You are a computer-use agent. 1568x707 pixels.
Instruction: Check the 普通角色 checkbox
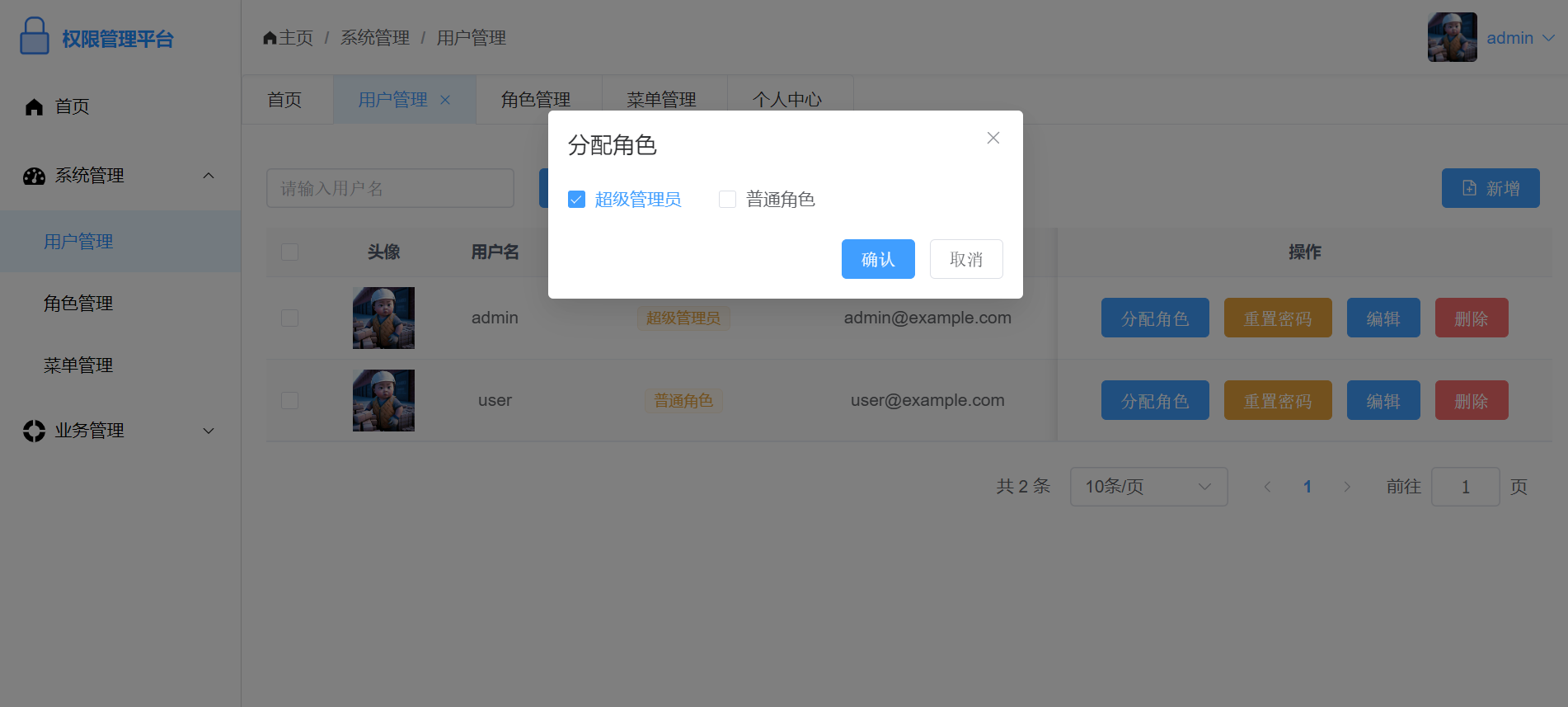tap(727, 200)
